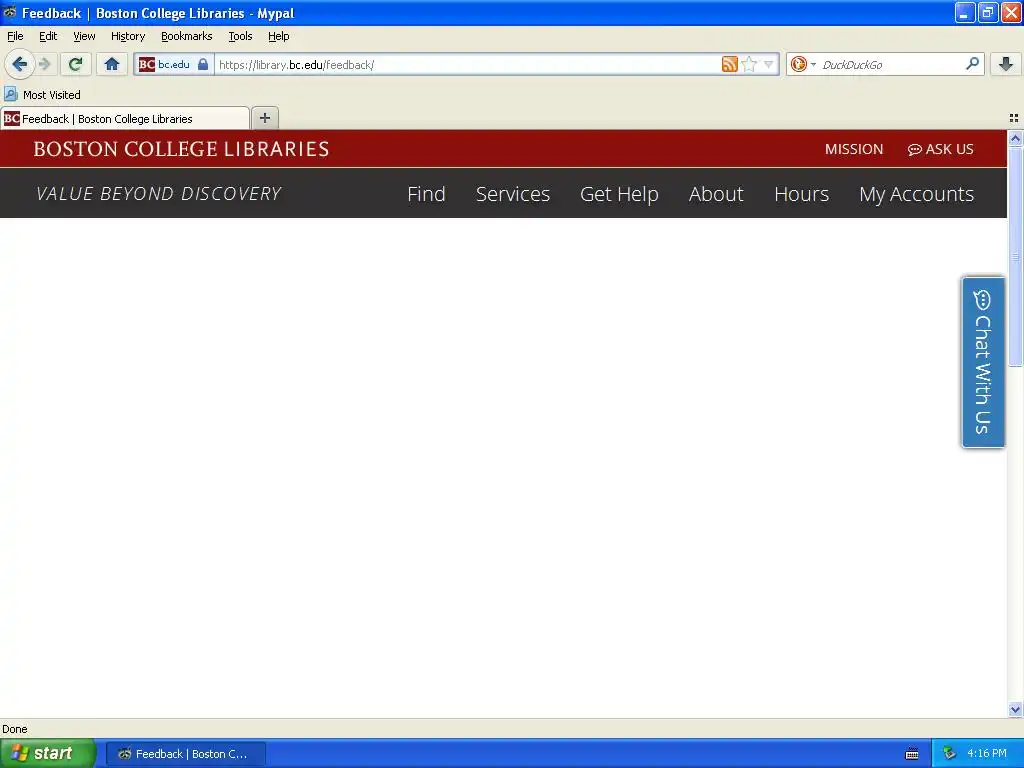
Task: Click the Boston College Libraries logo
Action: pos(182,149)
